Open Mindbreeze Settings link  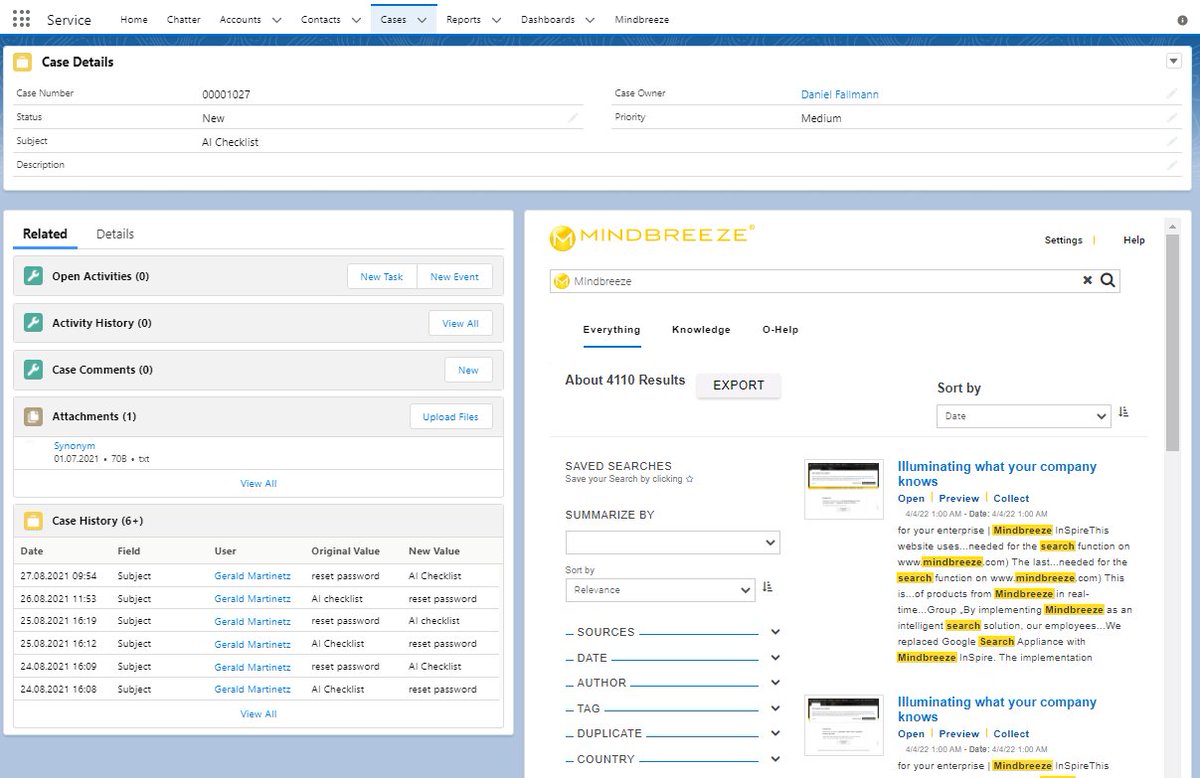tap(1063, 240)
